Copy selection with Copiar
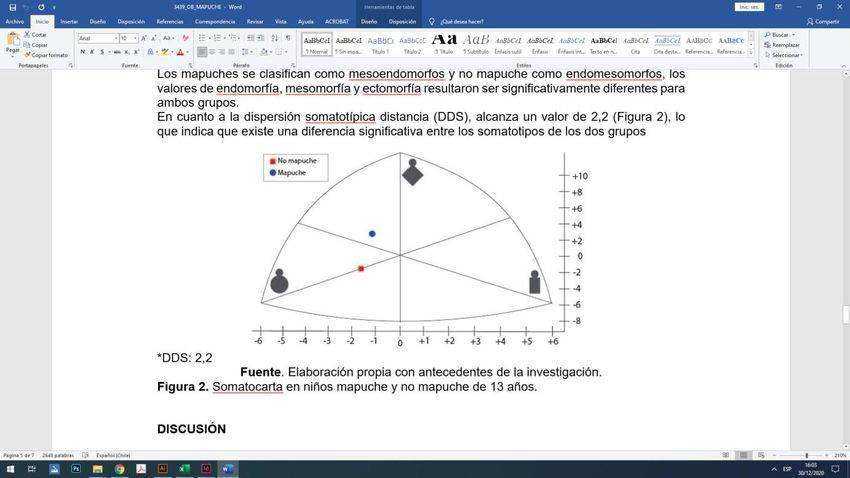This screenshot has width=850, height=478. pos(36,45)
